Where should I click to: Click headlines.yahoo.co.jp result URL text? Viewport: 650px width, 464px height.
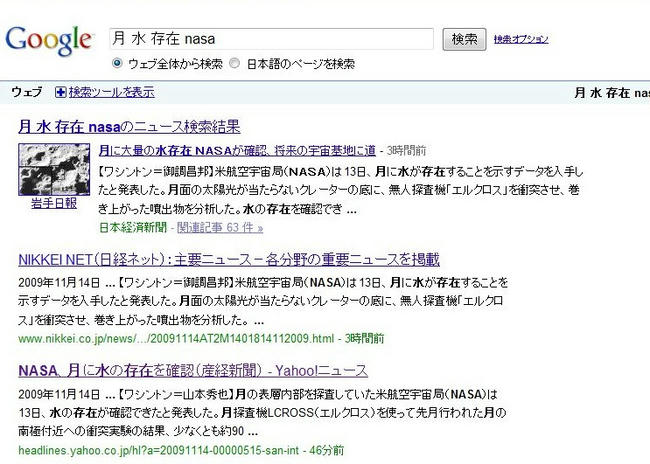click(x=158, y=450)
